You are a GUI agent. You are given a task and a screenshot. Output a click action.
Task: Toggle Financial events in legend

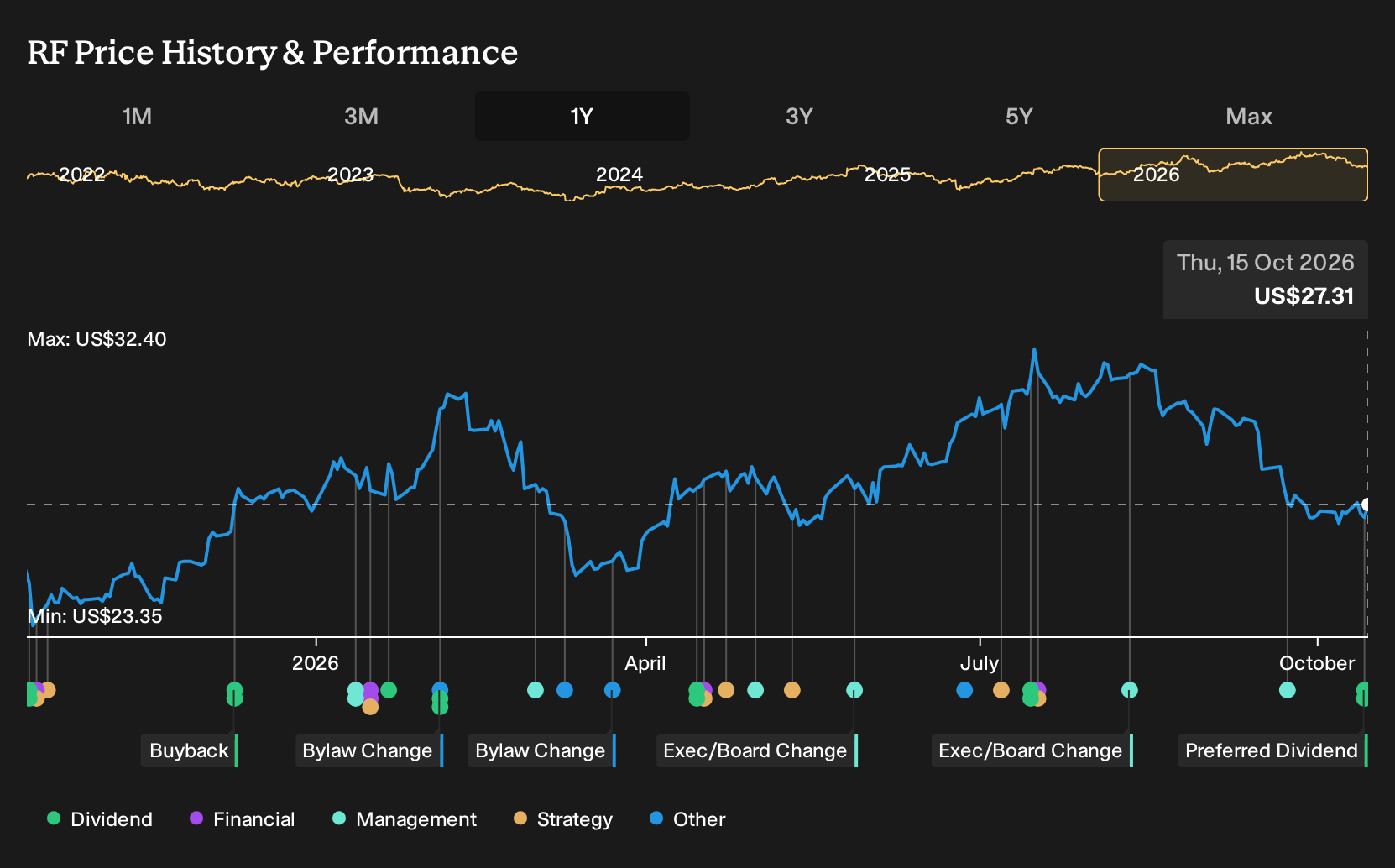[x=243, y=819]
